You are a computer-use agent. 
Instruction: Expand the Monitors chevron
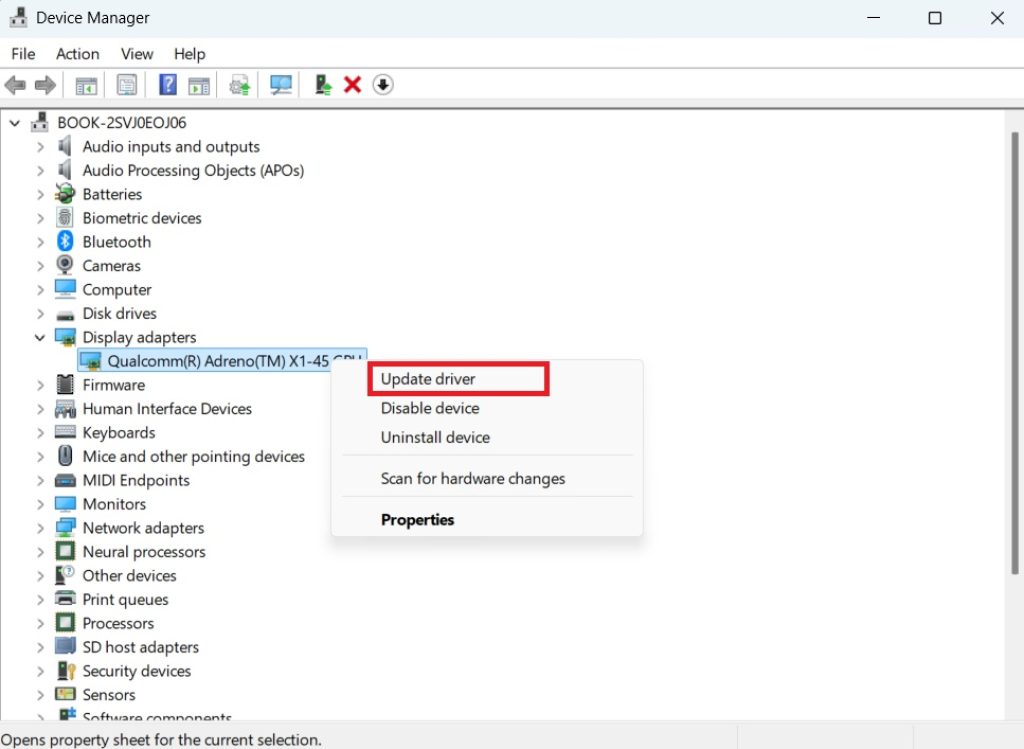40,504
